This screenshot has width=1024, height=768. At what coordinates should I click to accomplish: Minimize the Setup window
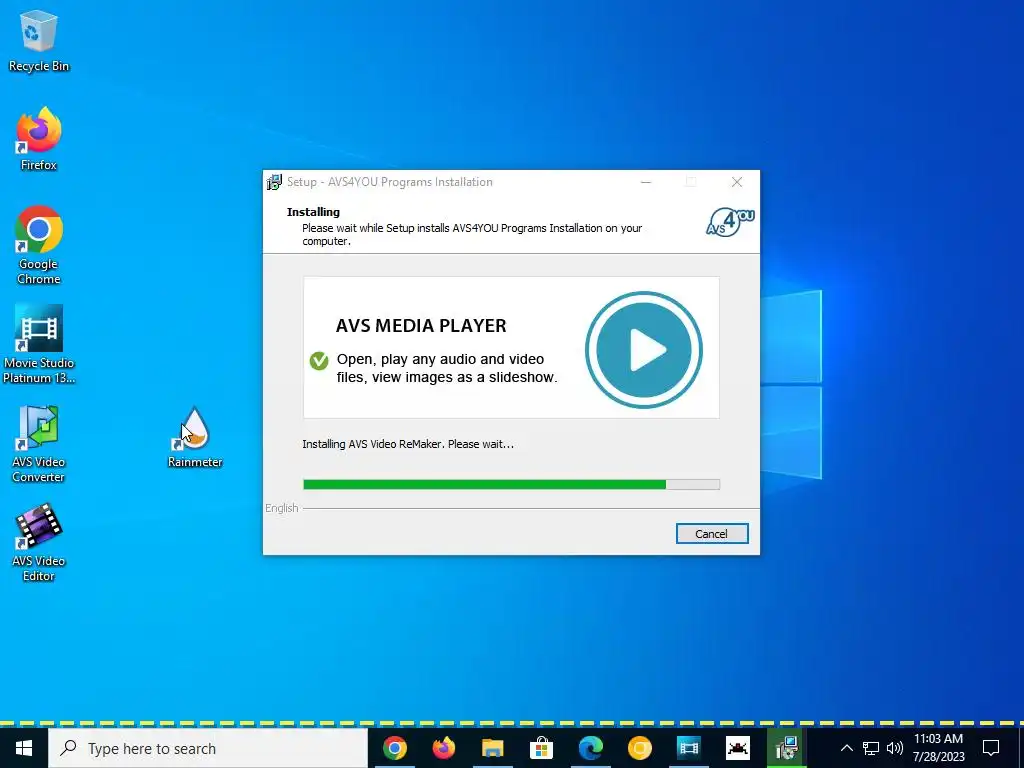click(646, 182)
